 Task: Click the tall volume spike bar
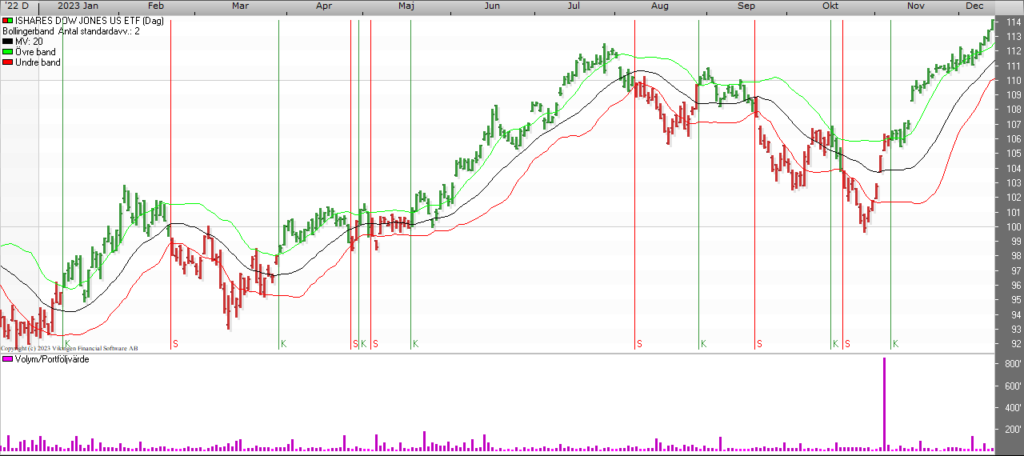(x=885, y=400)
